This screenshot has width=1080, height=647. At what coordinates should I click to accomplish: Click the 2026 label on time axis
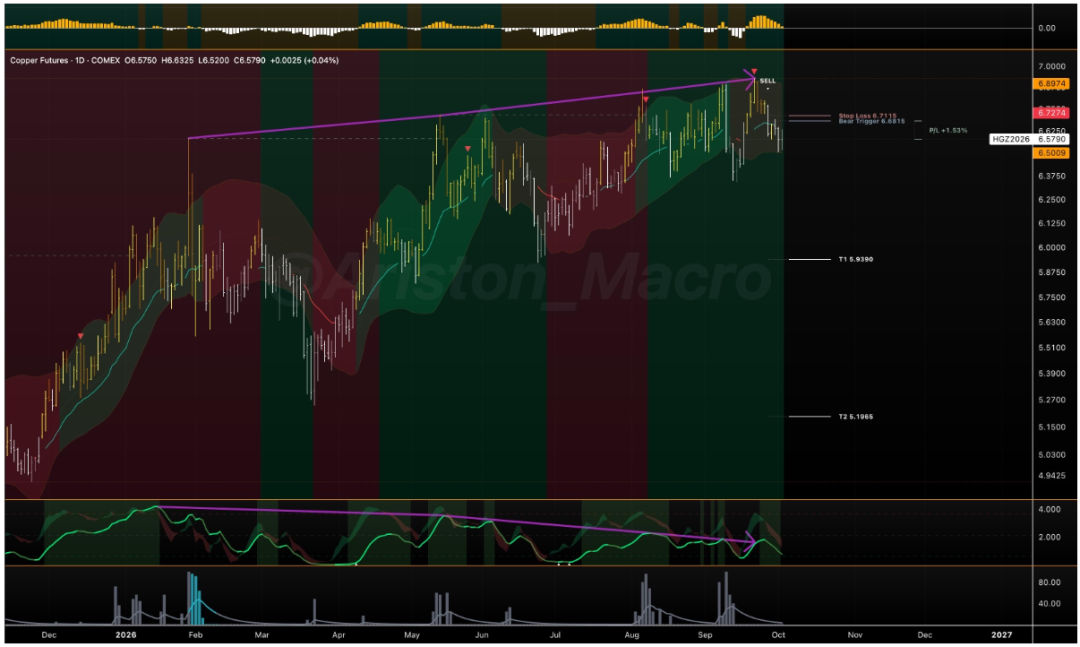pyautogui.click(x=125, y=635)
